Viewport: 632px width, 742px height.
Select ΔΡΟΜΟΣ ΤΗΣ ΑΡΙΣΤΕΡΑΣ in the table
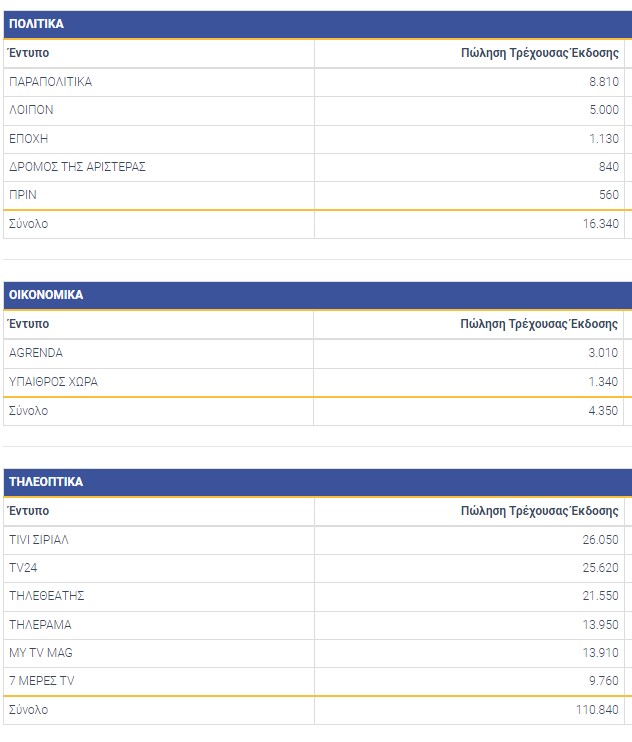77,167
